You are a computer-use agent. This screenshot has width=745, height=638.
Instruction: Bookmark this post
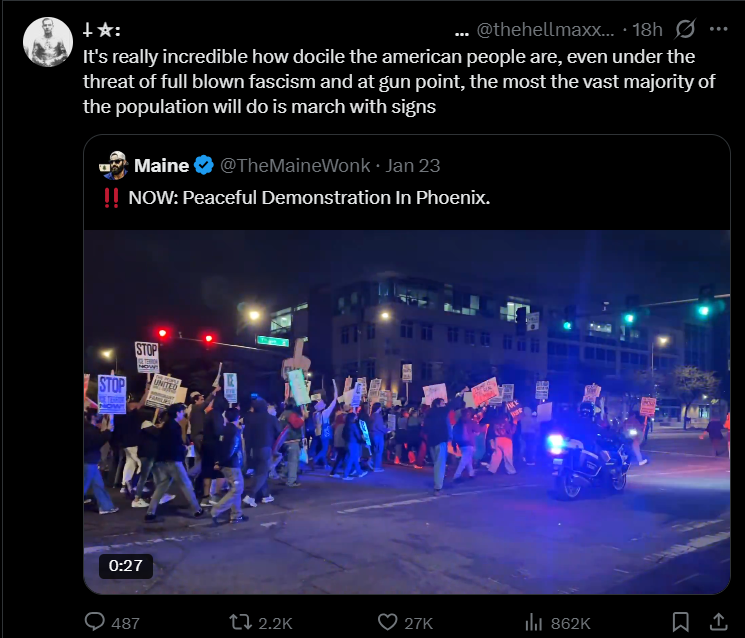point(680,622)
